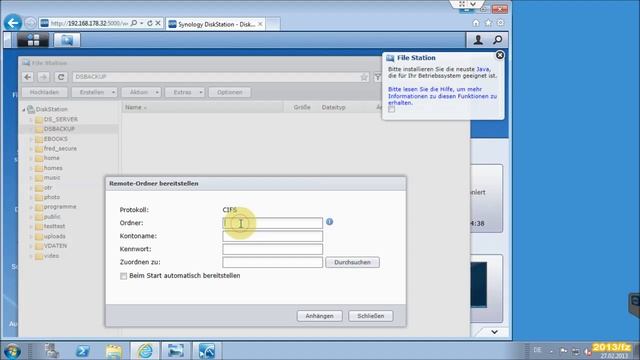Viewport: 640px width, 360px height.
Task: Open the DSM main menu grid icon
Action: [33, 40]
